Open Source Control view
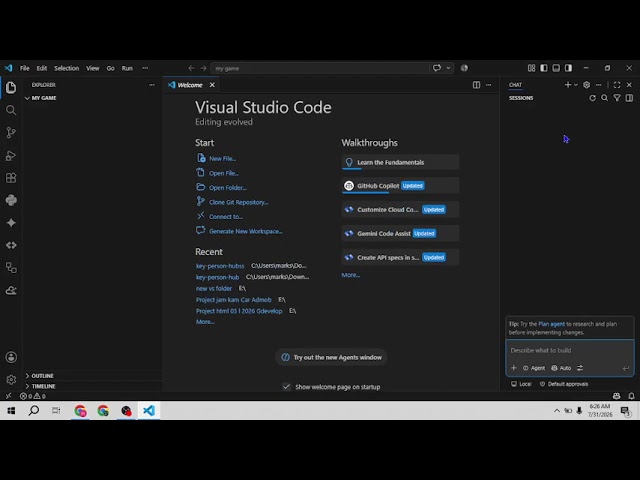The image size is (640, 480). (x=11, y=132)
